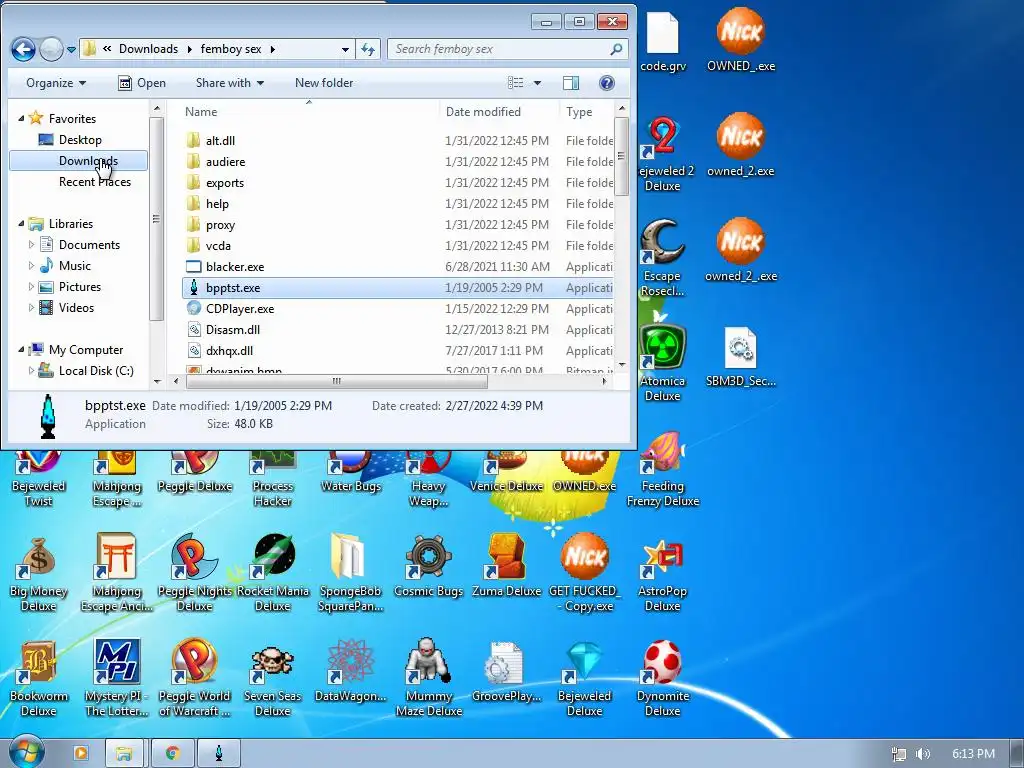Select Recent Places under Favorites

click(95, 182)
